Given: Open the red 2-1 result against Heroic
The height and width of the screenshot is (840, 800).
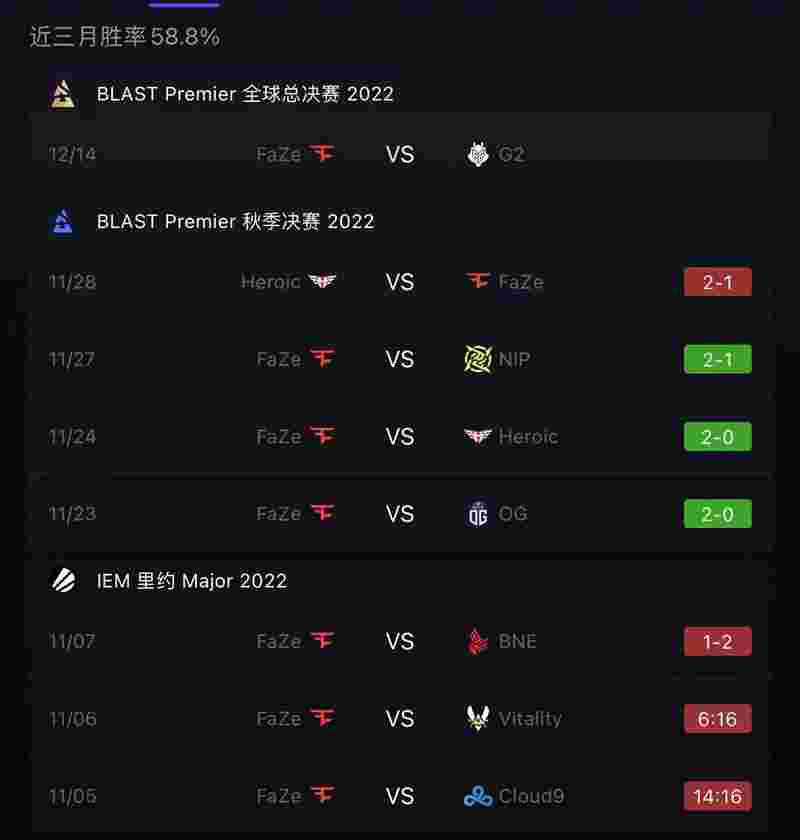Looking at the screenshot, I should point(717,282).
